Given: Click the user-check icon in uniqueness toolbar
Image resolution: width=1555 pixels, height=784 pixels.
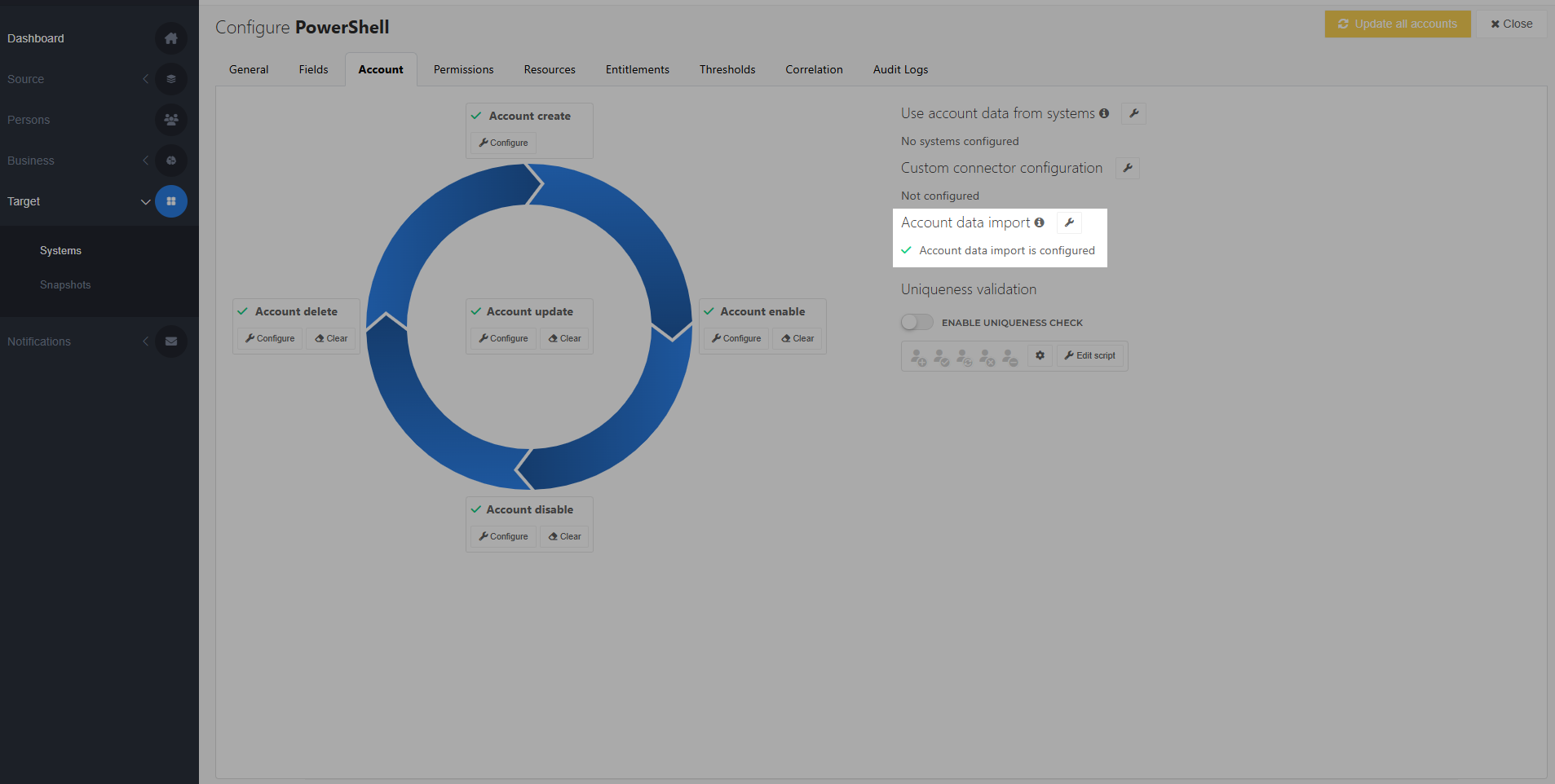Looking at the screenshot, I should 942,357.
